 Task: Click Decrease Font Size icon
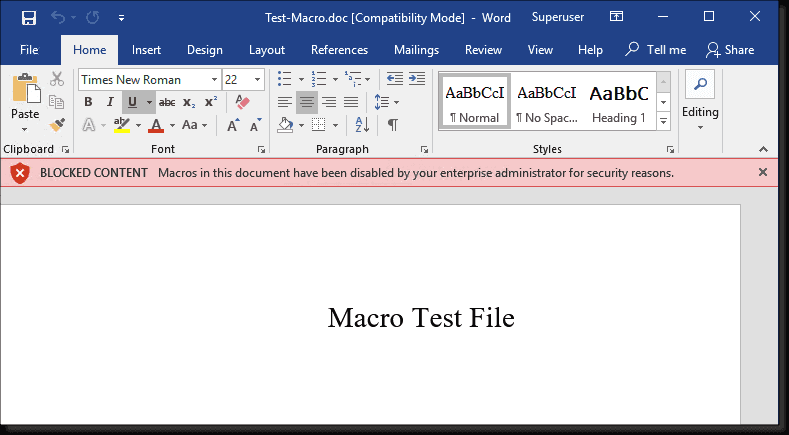[256, 125]
